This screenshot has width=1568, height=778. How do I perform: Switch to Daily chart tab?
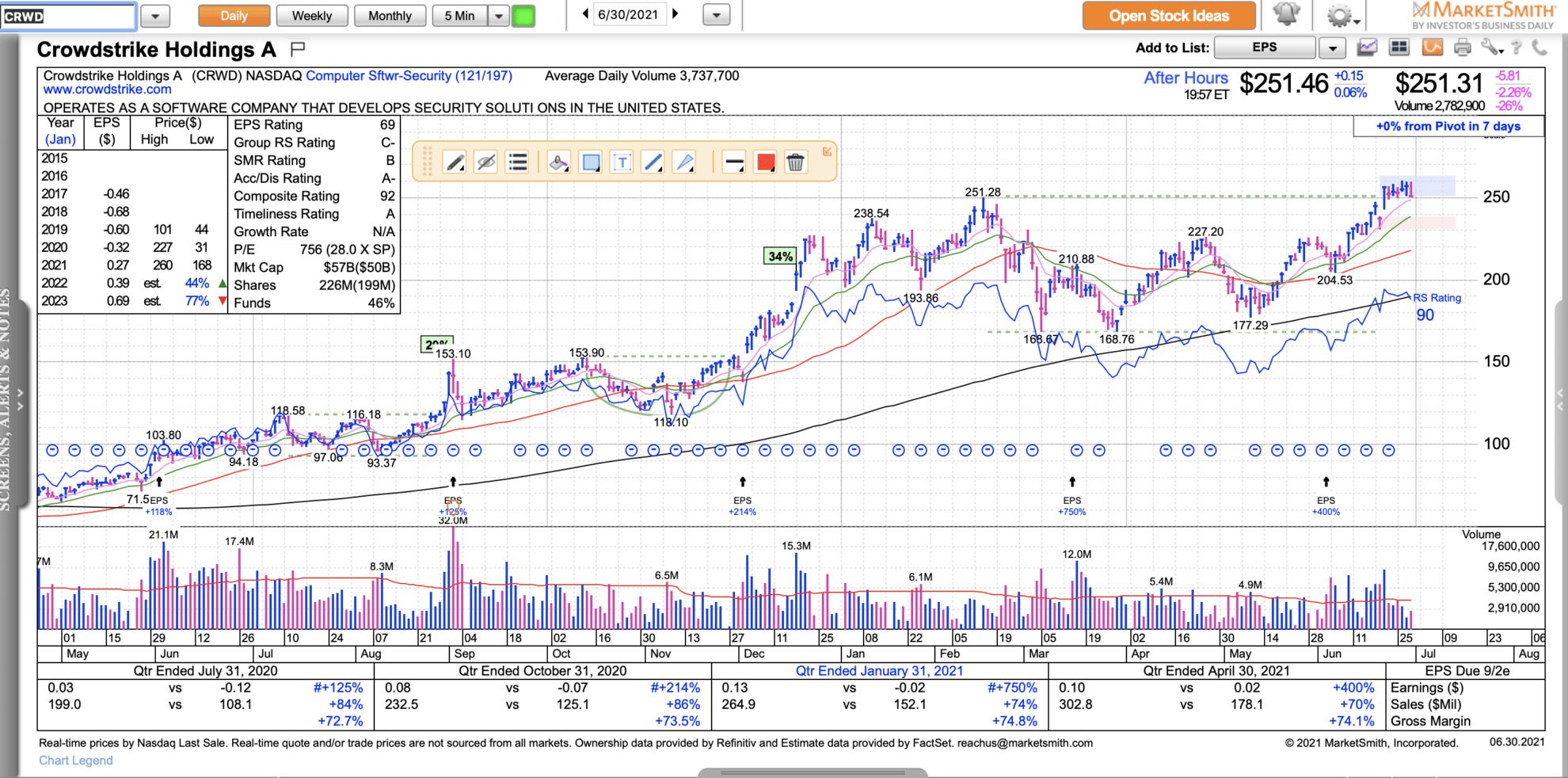(x=234, y=16)
